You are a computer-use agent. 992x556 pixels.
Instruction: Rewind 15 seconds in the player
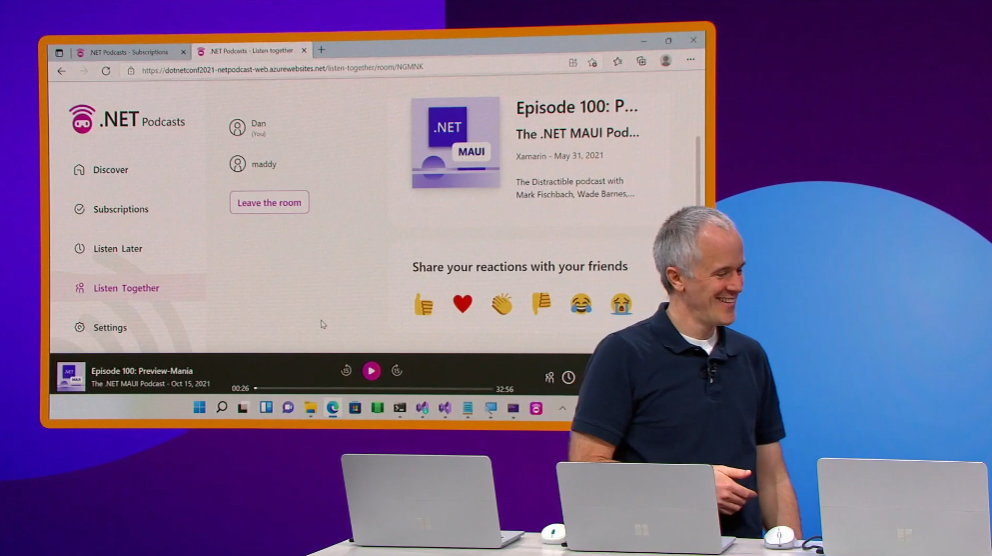346,371
